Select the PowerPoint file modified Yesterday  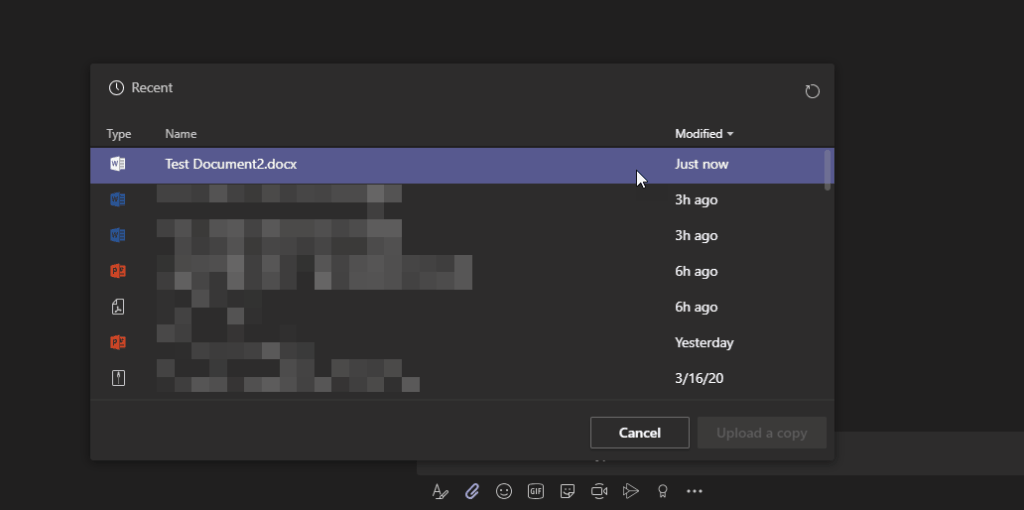pos(400,343)
